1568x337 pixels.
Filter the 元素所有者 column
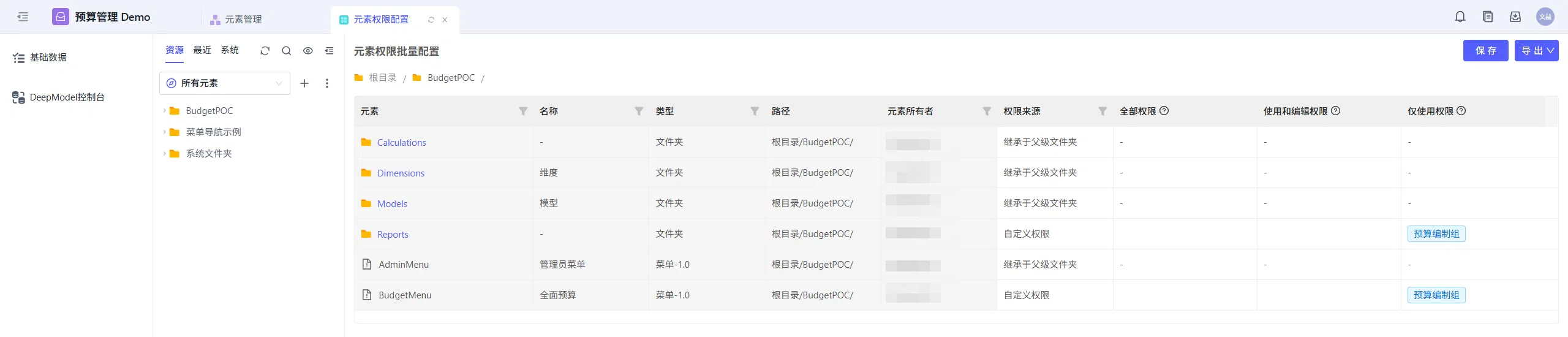click(987, 111)
